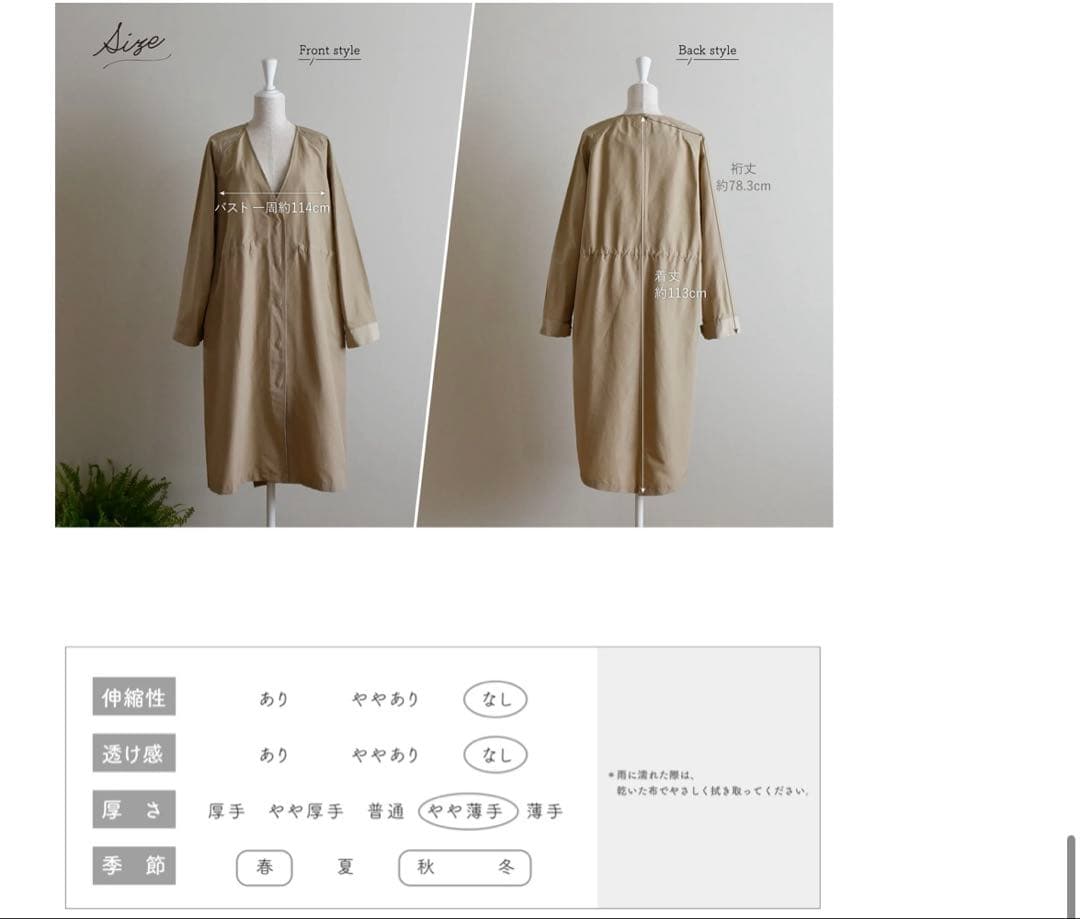Select circled なし in 透け感 row
The width and height of the screenshot is (1080, 919).
tap(495, 755)
